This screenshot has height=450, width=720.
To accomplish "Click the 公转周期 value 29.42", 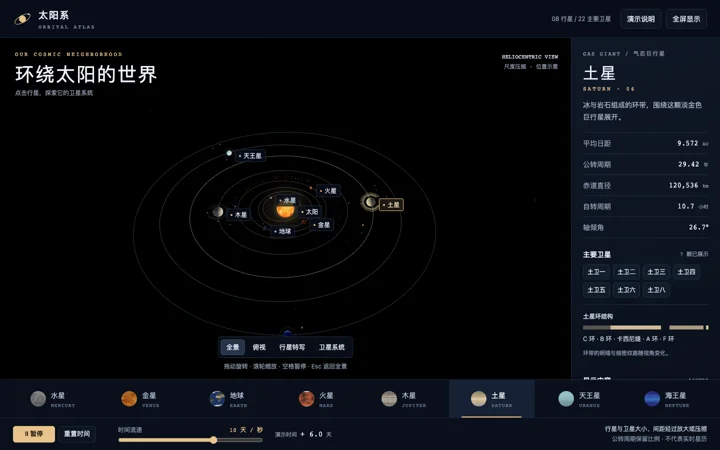I will click(689, 164).
